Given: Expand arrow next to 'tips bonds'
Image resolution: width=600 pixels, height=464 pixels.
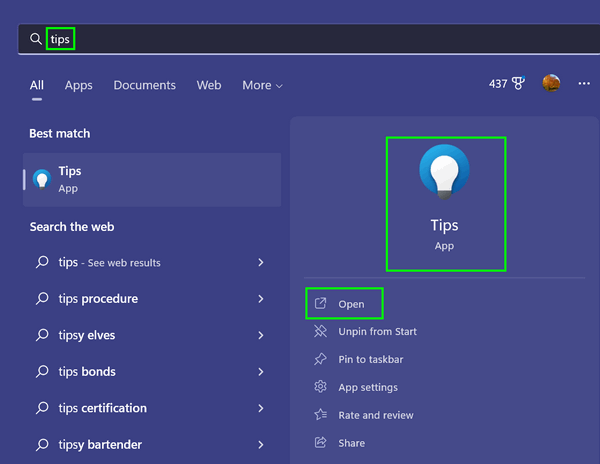Looking at the screenshot, I should (x=261, y=372).
